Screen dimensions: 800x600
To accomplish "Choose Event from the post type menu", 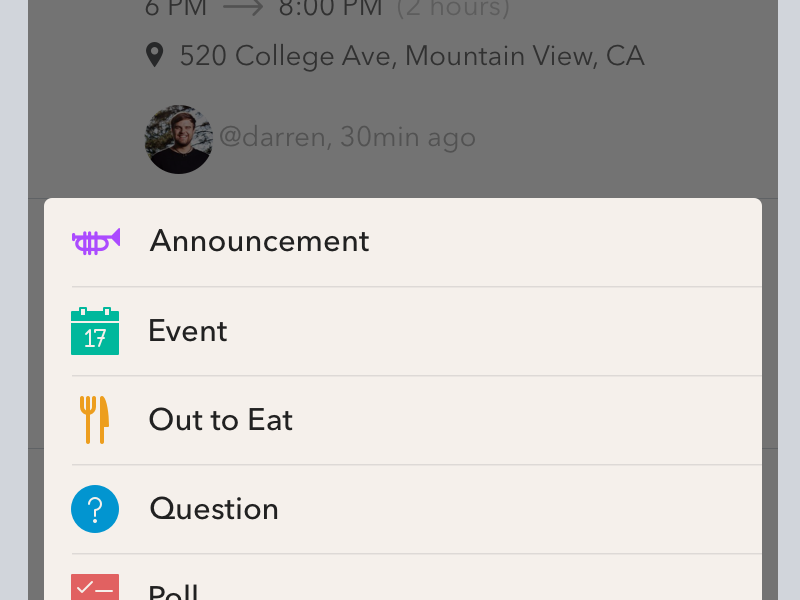I will (187, 330).
